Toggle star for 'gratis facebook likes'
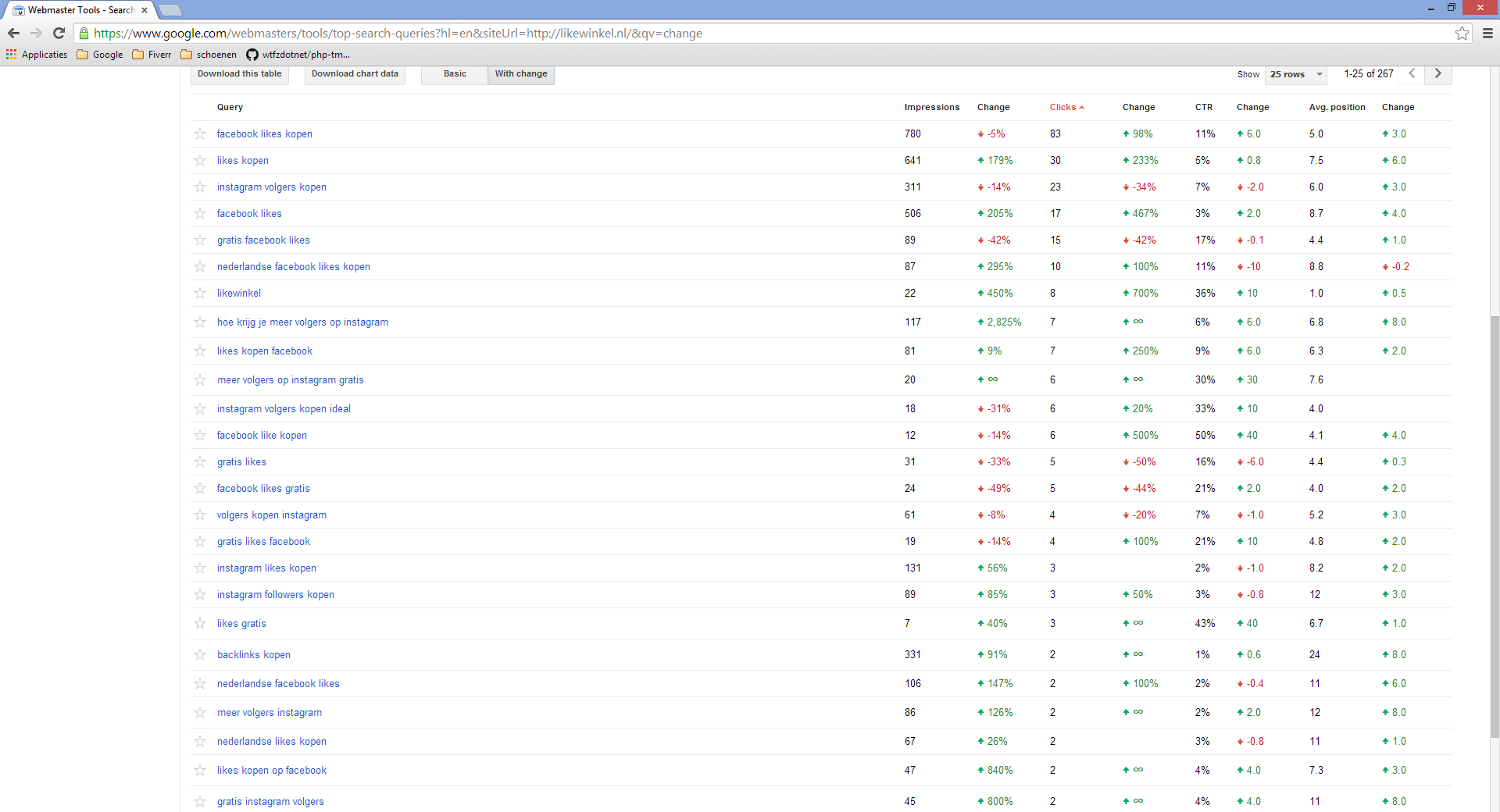The height and width of the screenshot is (812, 1500). (200, 240)
